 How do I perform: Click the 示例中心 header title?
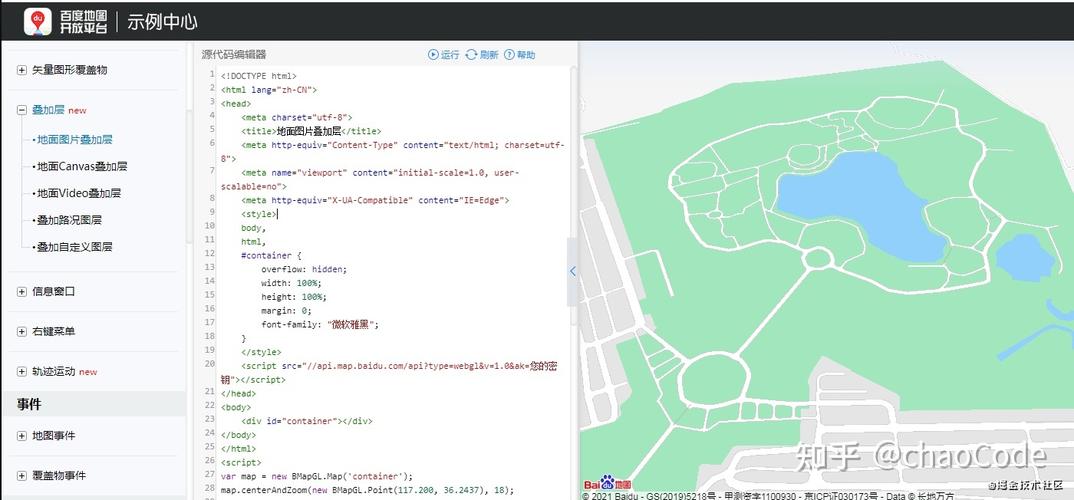[161, 21]
